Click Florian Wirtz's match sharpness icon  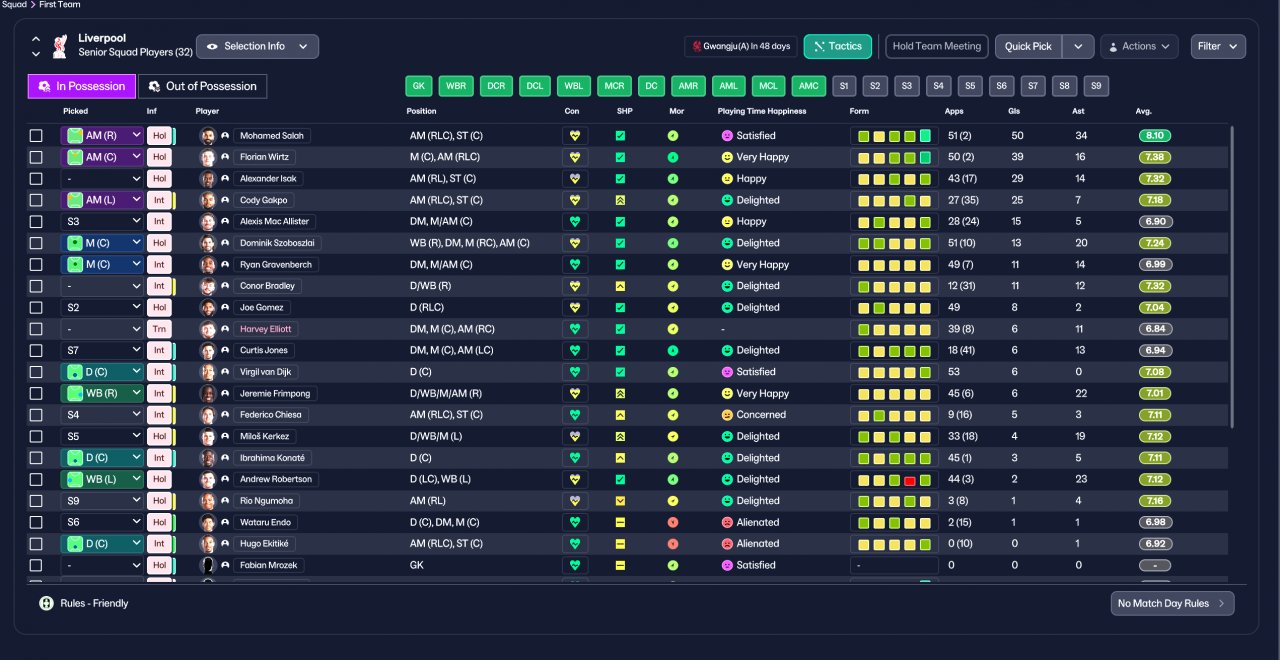click(x=620, y=157)
